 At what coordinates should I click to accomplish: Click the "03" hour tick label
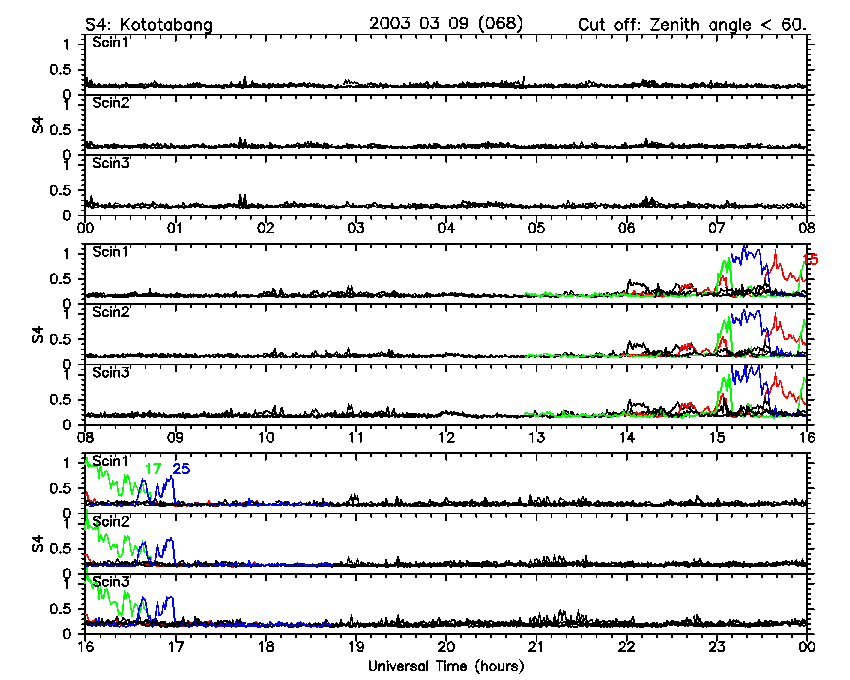356,228
